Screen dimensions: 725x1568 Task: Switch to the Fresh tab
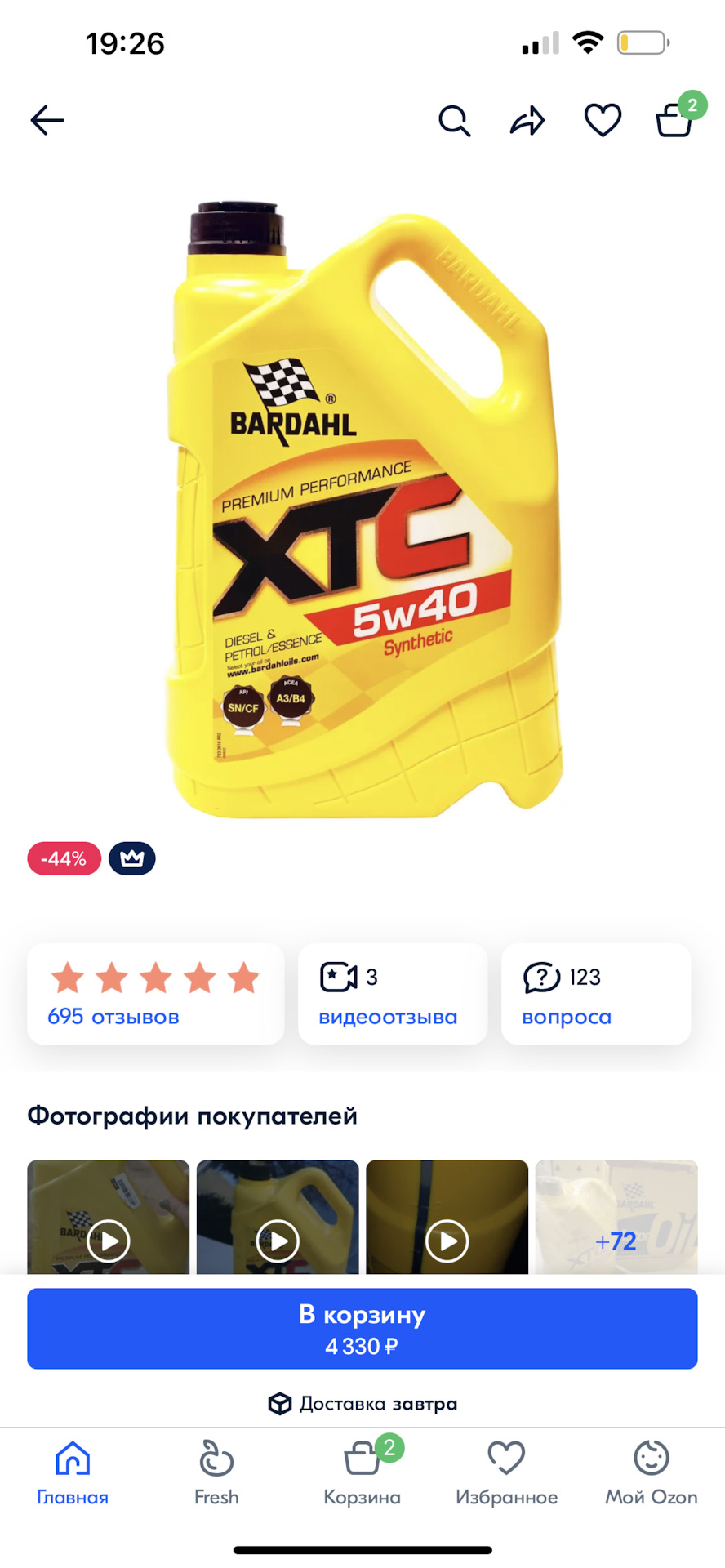(x=216, y=1473)
